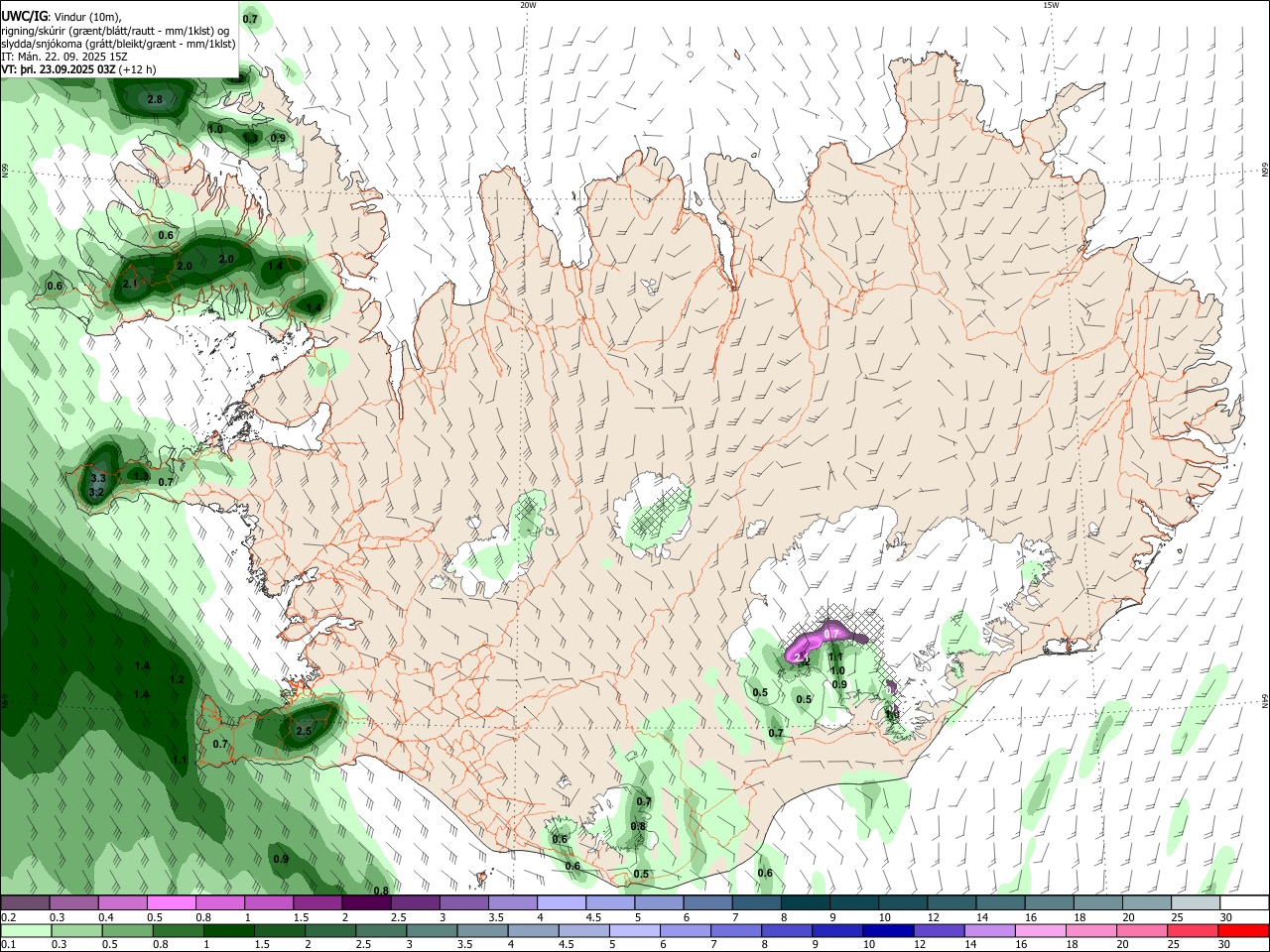Click light pink bottom-row swatch between 16 and 18
The image size is (1270, 952).
tap(1041, 930)
